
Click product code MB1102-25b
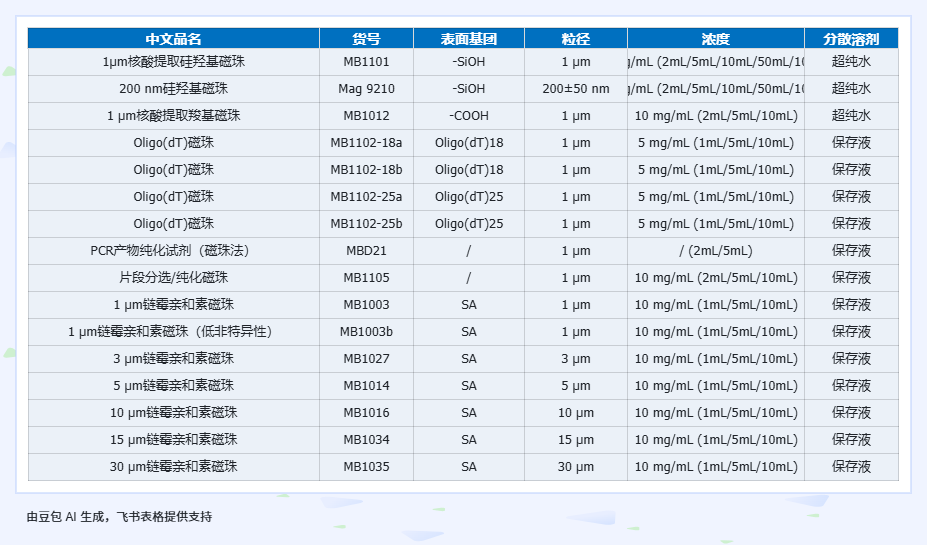click(x=366, y=224)
